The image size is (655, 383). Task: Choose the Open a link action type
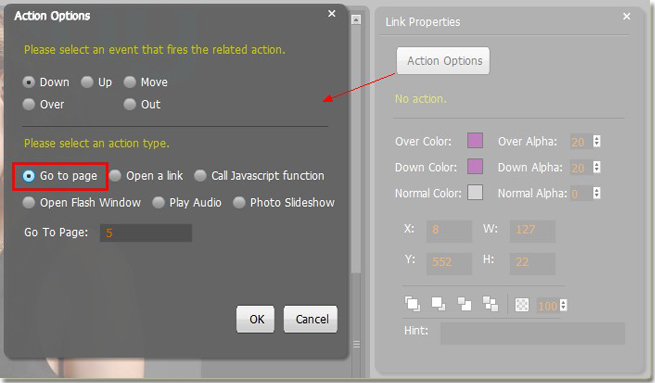pyautogui.click(x=115, y=176)
